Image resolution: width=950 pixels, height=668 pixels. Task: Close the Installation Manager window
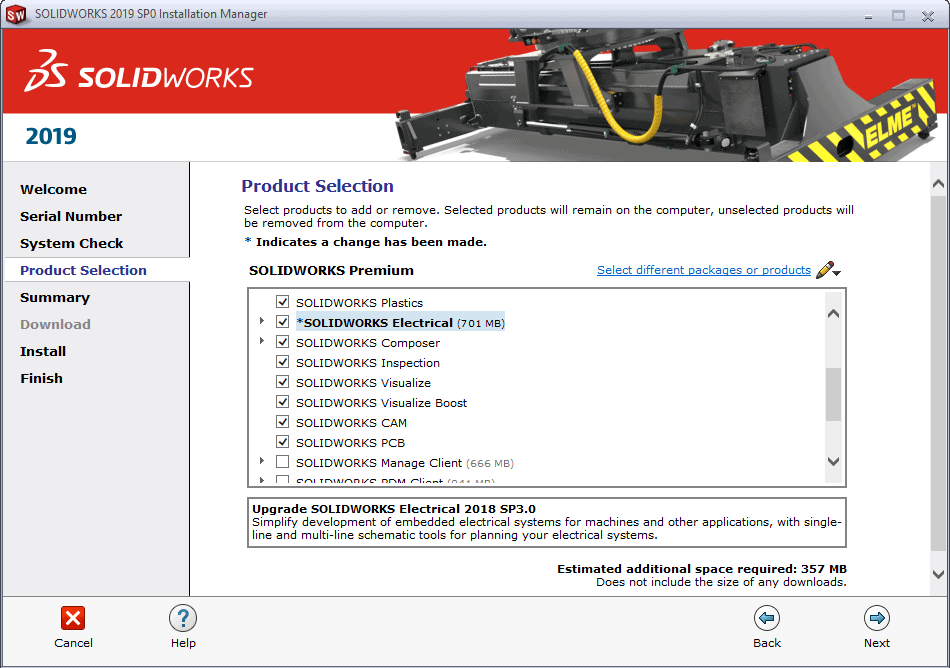pos(928,16)
